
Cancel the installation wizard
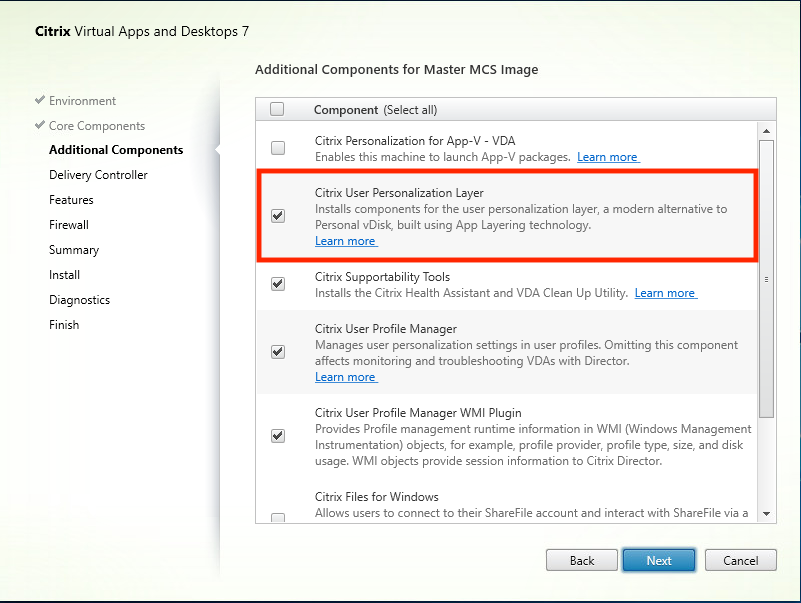(x=740, y=560)
